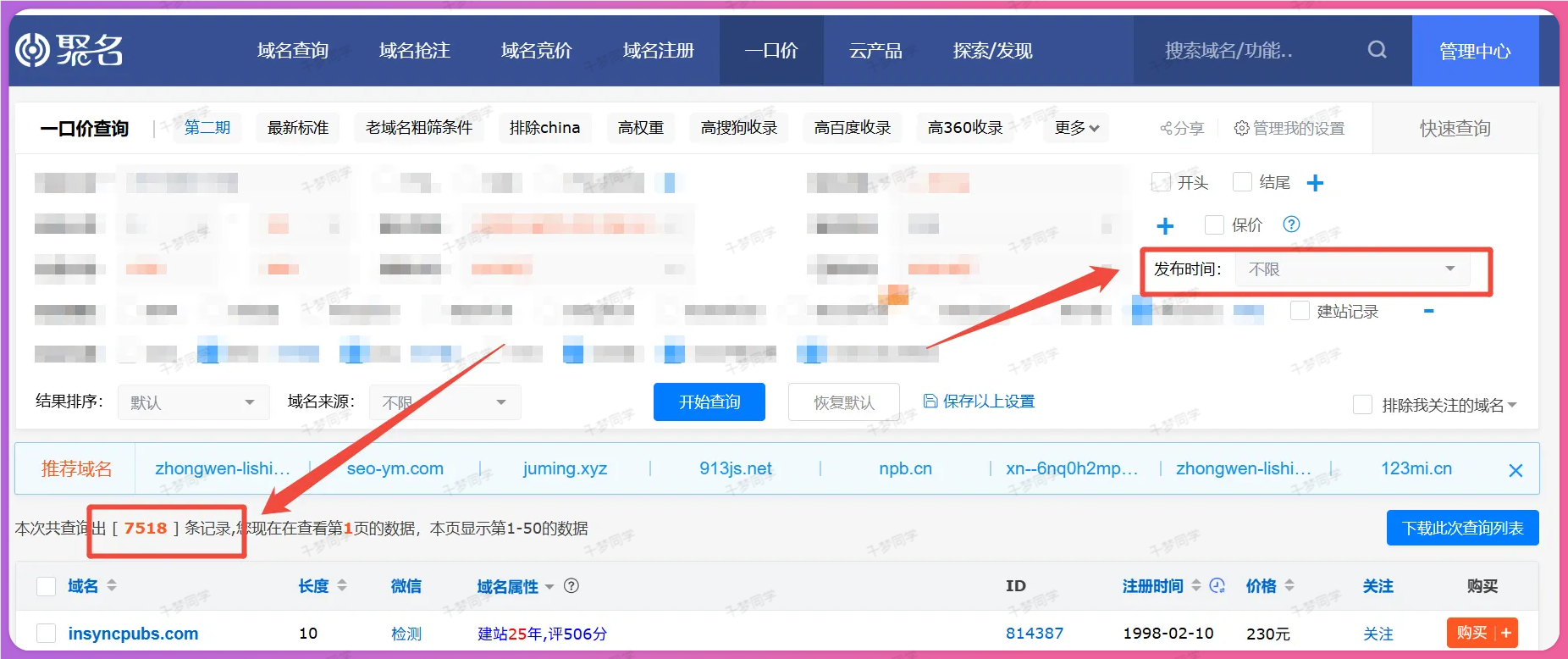The height and width of the screenshot is (659, 1568).
Task: Open 结果排序 dropdown set to 默认
Action: 193,402
